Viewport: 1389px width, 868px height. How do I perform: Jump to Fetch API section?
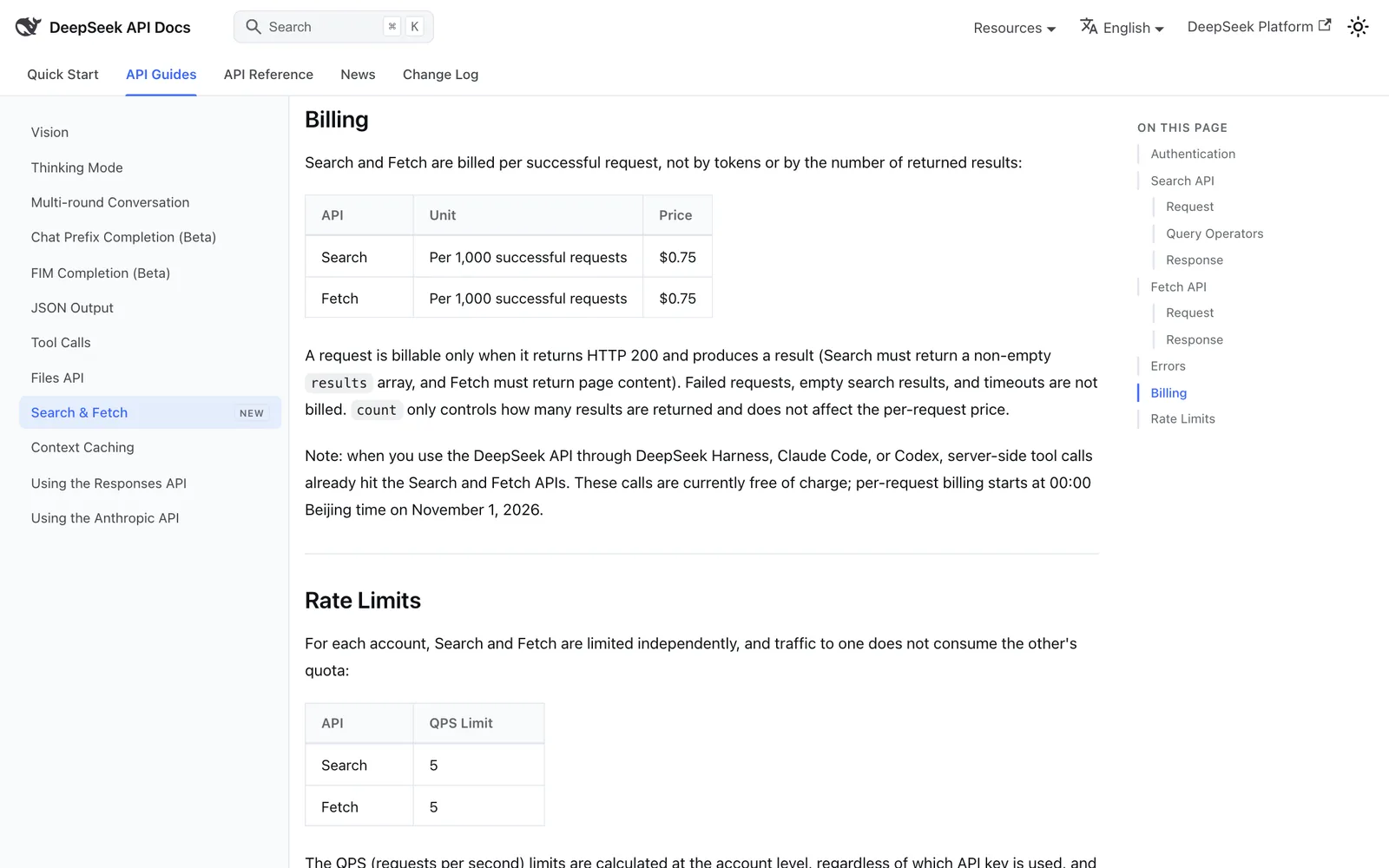(x=1178, y=286)
